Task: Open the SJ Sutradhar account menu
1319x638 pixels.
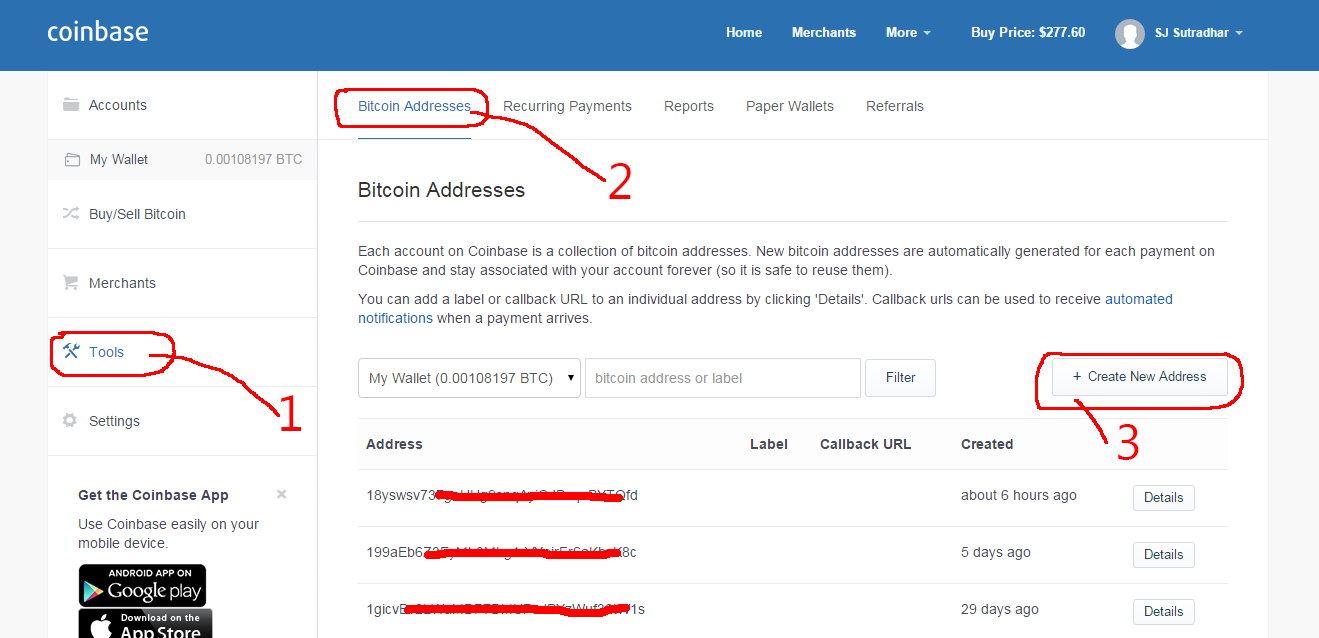Action: [1199, 33]
